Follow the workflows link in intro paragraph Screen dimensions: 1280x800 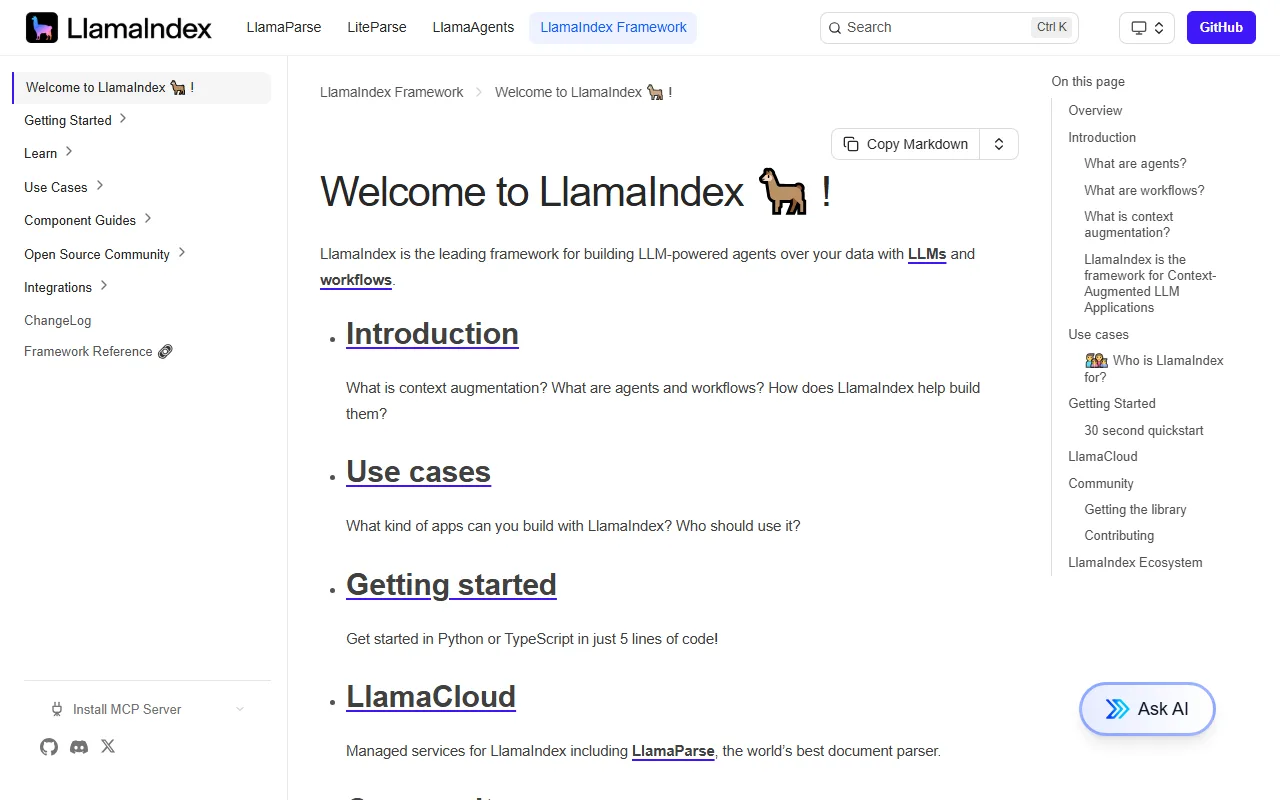click(356, 281)
